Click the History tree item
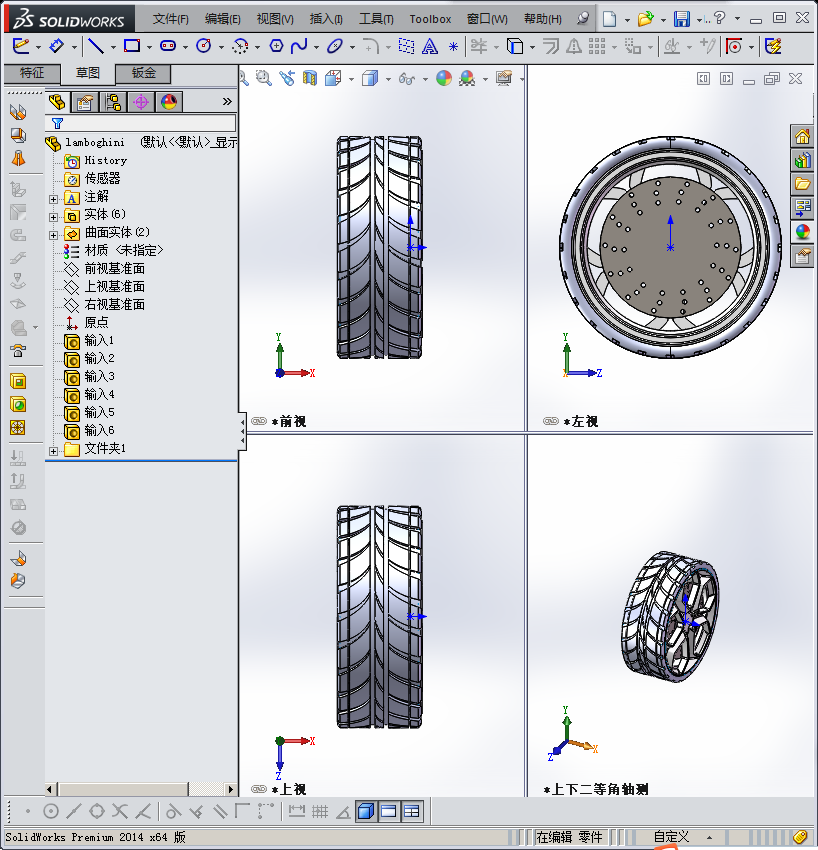818x850 pixels. (95, 161)
